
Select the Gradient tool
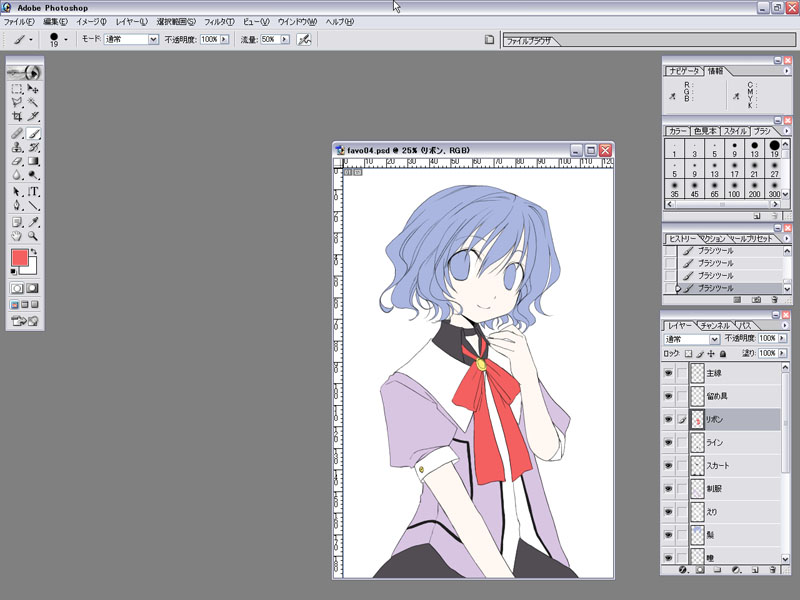coord(33,161)
